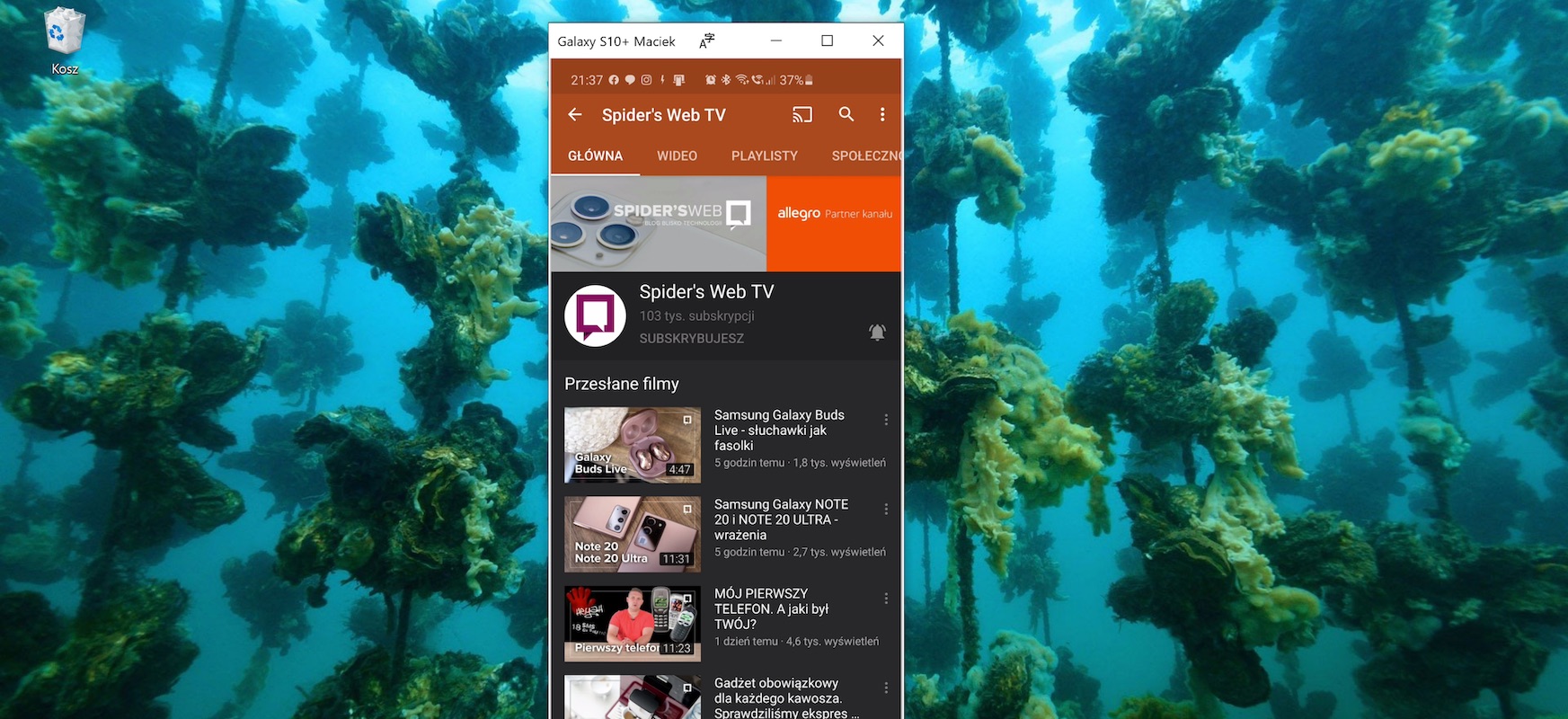Viewport: 1568px width, 719px height.
Task: Click the Przesłane filmy section heading
Action: click(622, 384)
